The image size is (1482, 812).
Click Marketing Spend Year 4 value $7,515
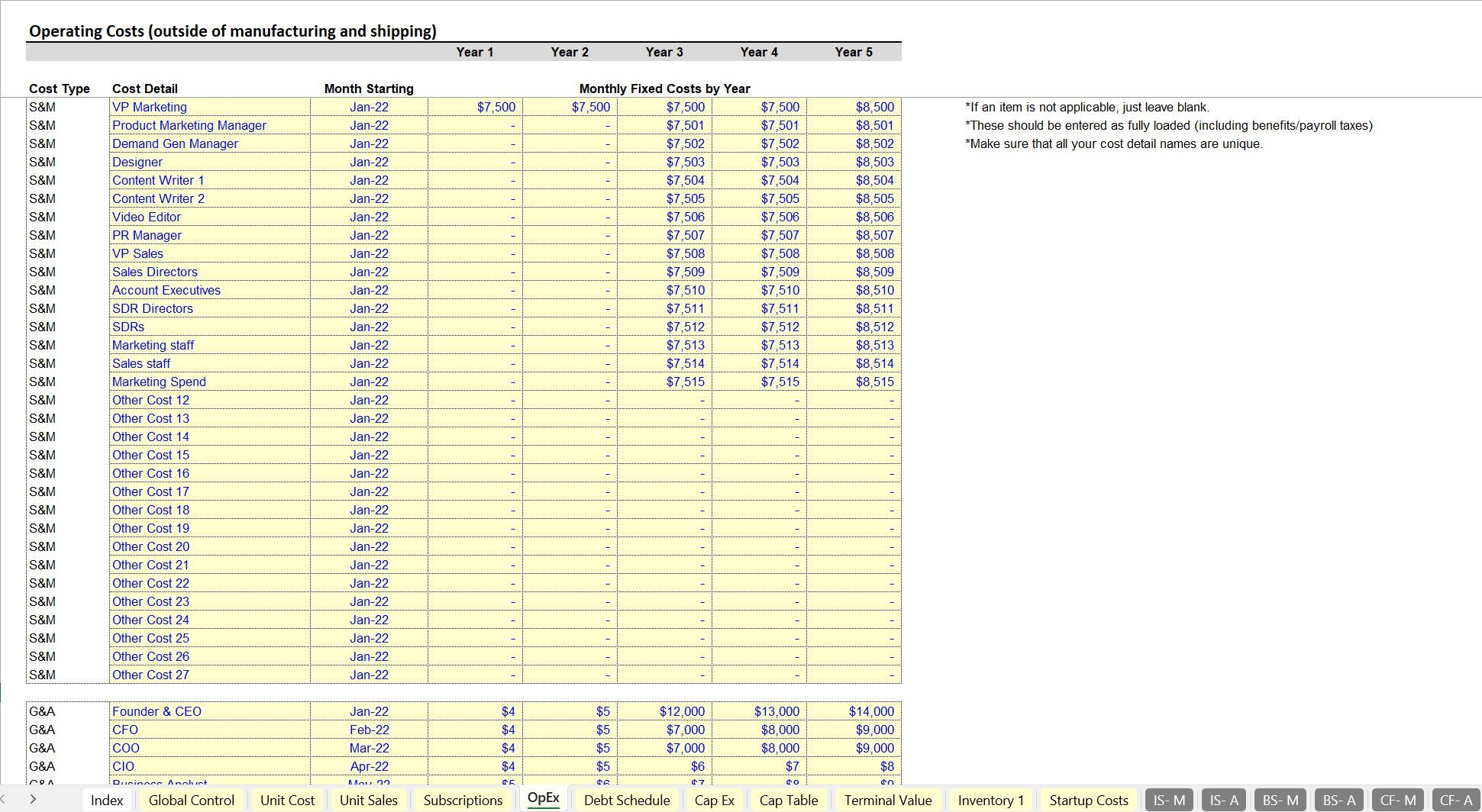click(x=759, y=382)
